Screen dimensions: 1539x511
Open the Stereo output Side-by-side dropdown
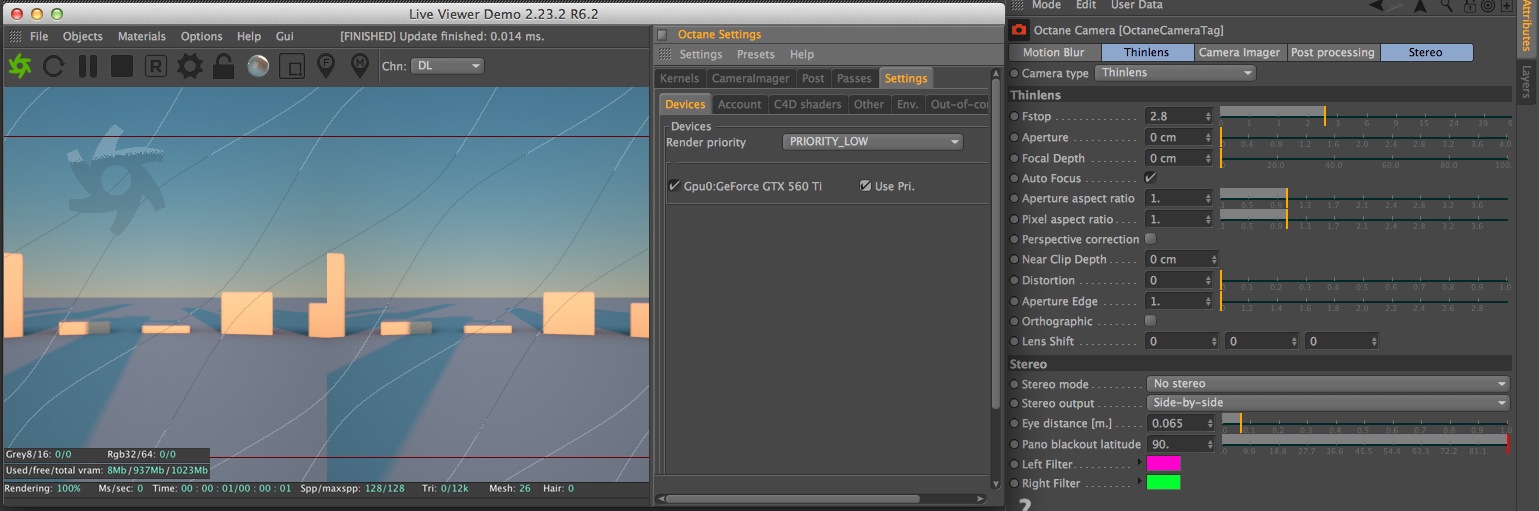[x=1328, y=403]
